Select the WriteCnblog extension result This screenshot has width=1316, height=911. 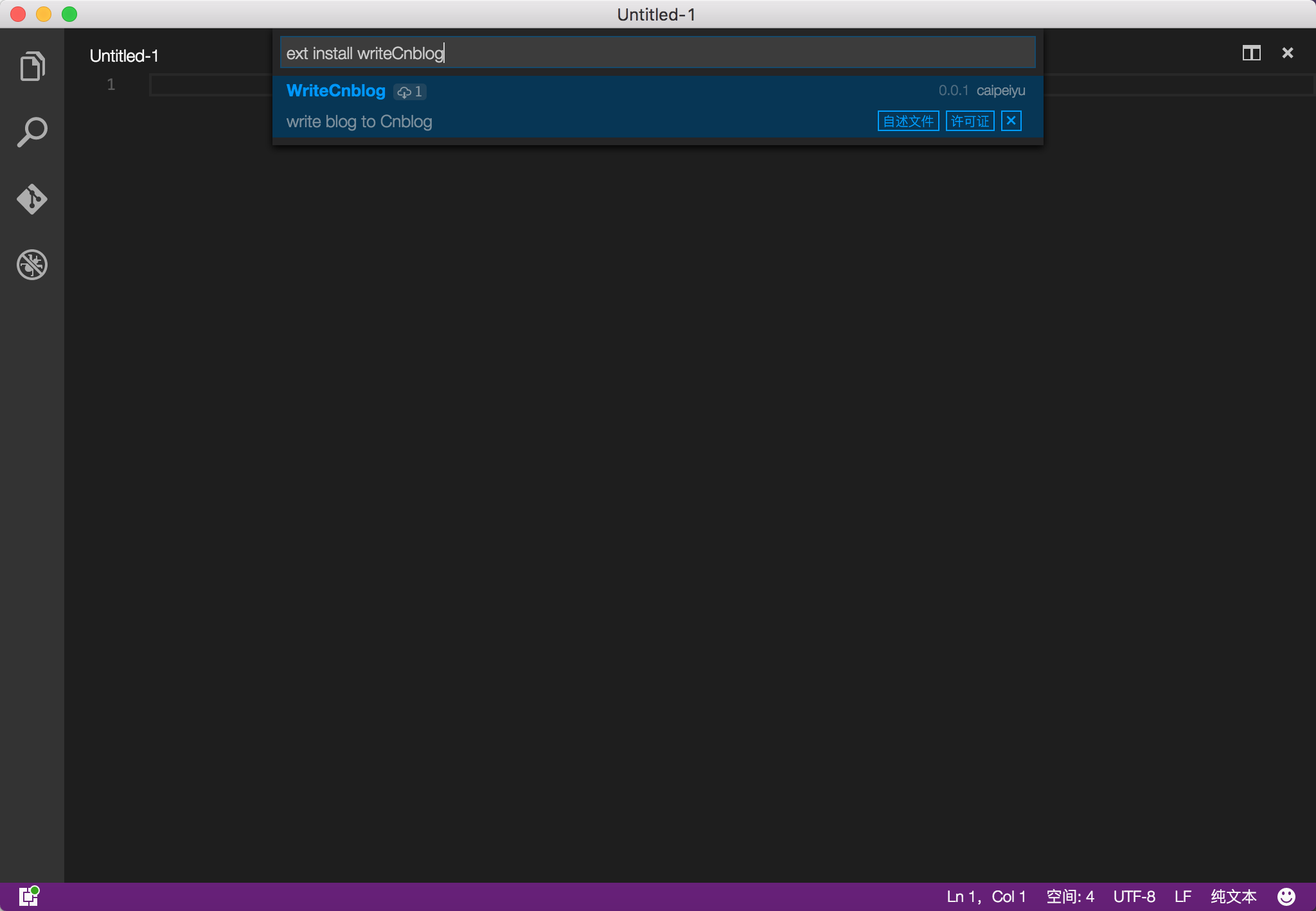pyautogui.click(x=657, y=106)
